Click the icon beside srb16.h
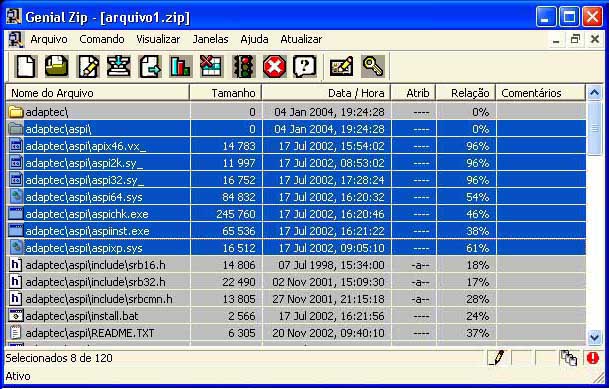 pyautogui.click(x=16, y=265)
